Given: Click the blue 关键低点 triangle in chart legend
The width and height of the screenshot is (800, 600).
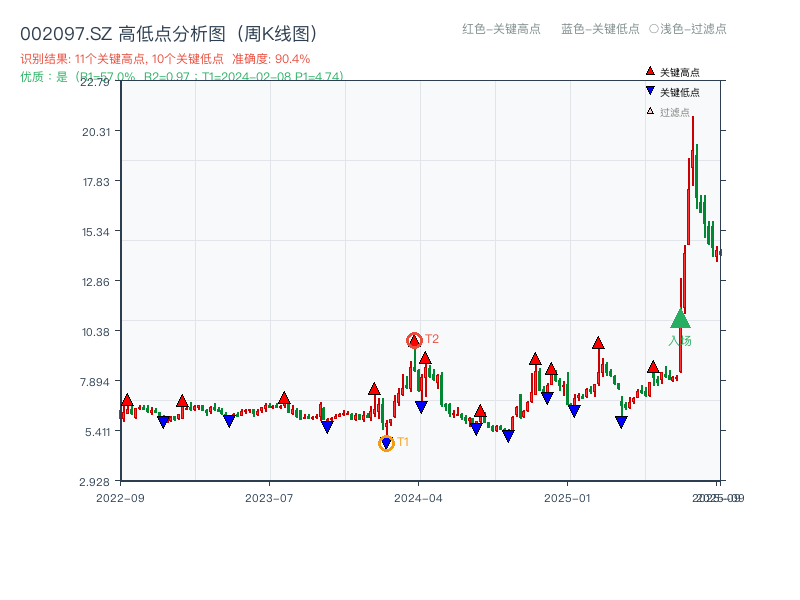Looking at the screenshot, I should click(x=650, y=91).
